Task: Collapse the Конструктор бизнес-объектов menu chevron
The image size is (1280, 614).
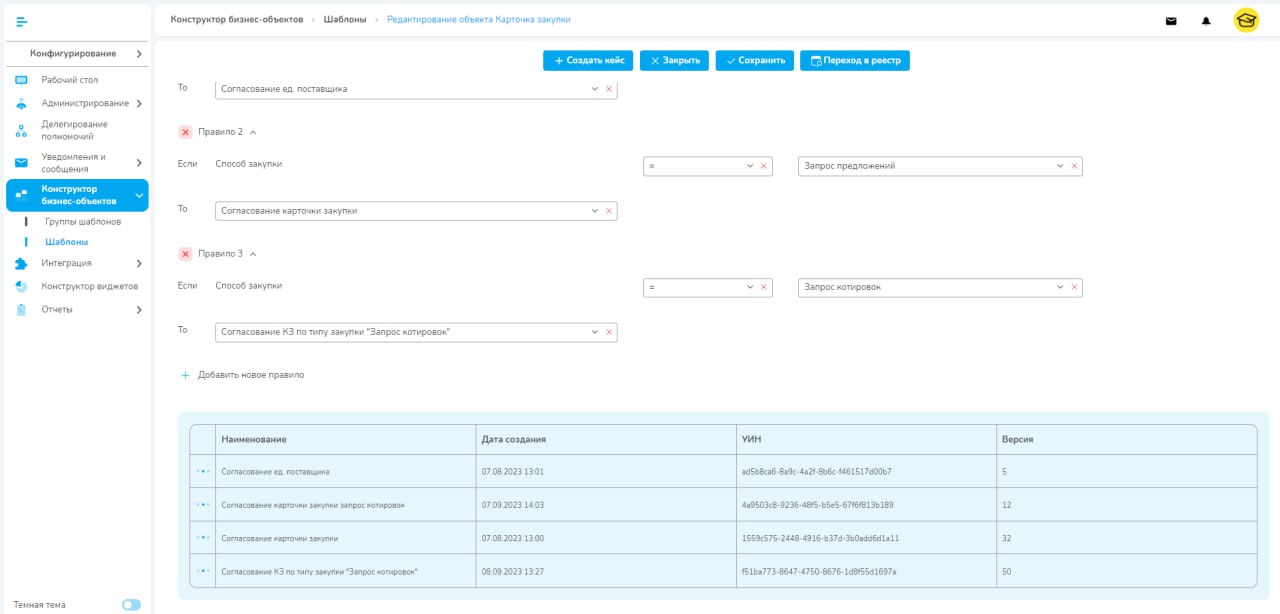Action: (x=139, y=195)
